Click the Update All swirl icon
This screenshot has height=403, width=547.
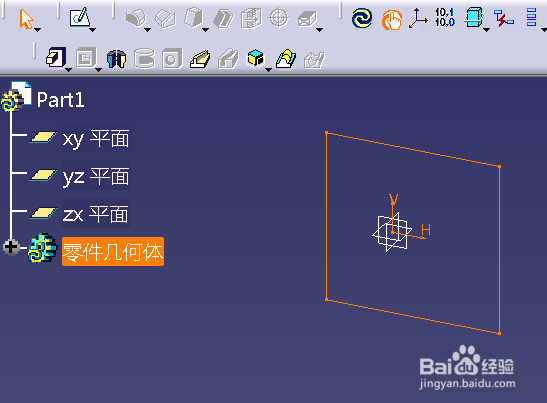362,18
